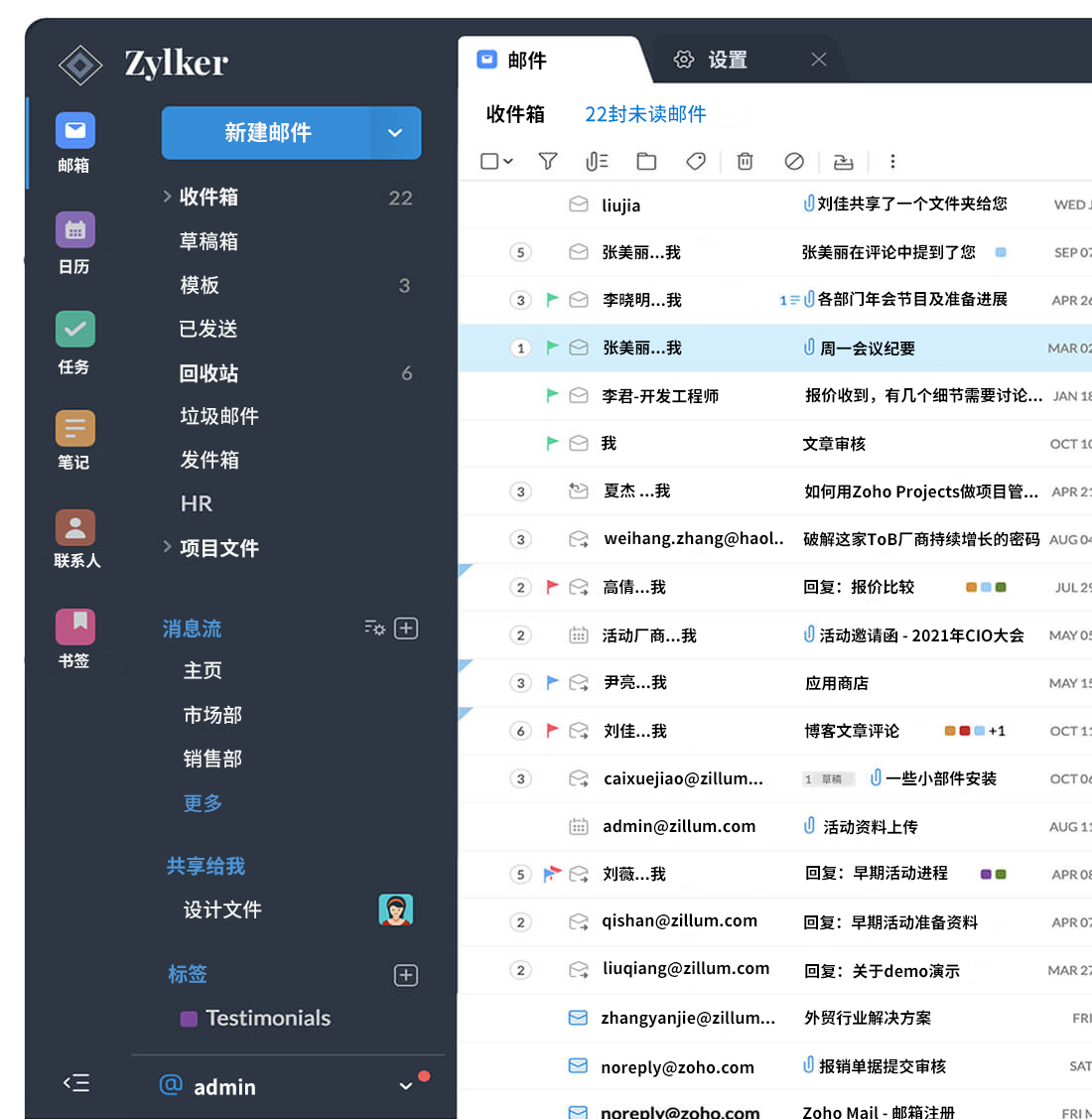Click the filter funnel icon in toolbar
This screenshot has width=1092, height=1119.
tap(547, 161)
